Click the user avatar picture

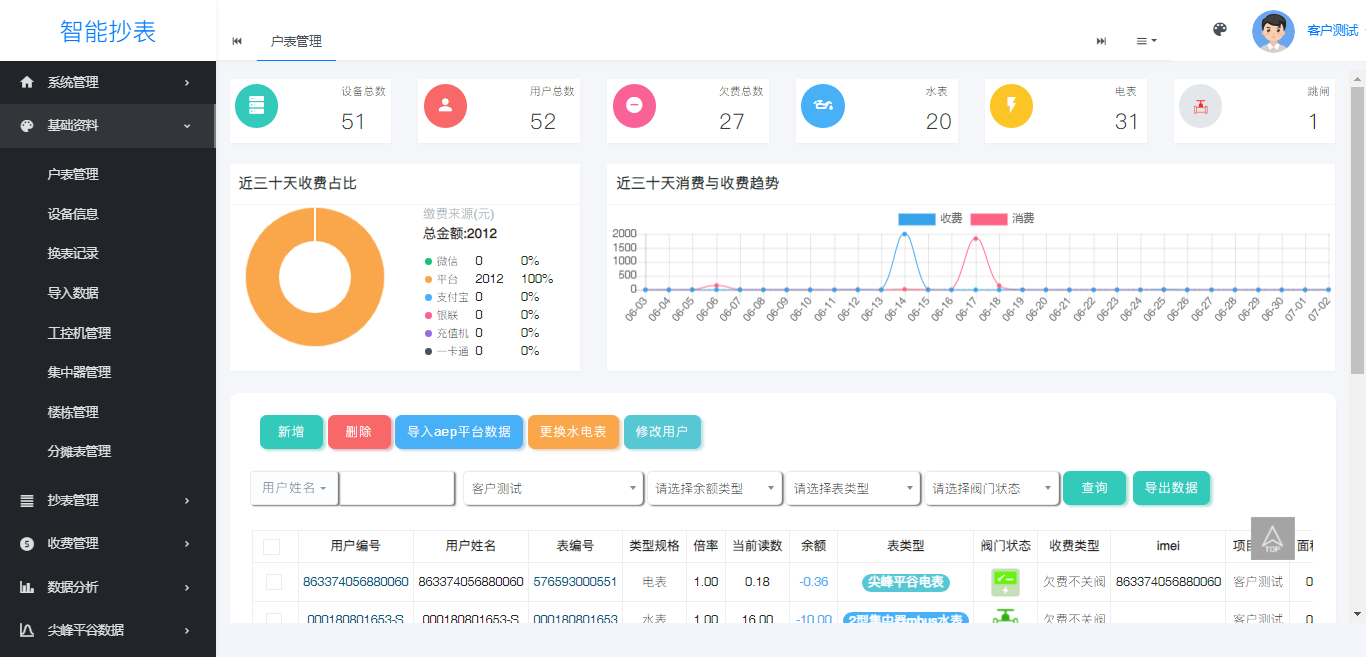pyautogui.click(x=1273, y=31)
